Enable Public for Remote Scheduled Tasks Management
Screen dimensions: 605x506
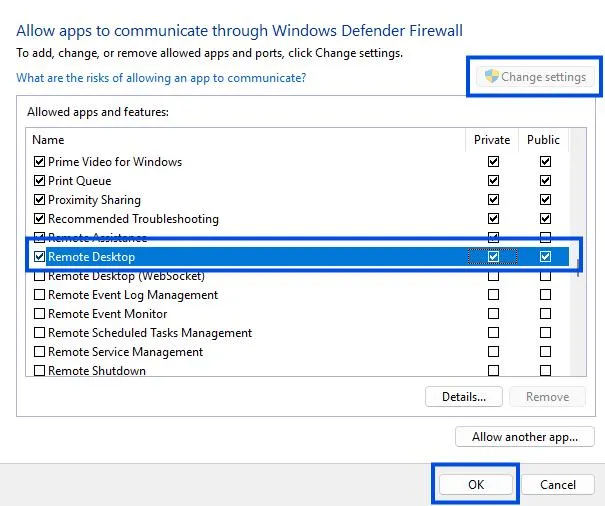545,332
